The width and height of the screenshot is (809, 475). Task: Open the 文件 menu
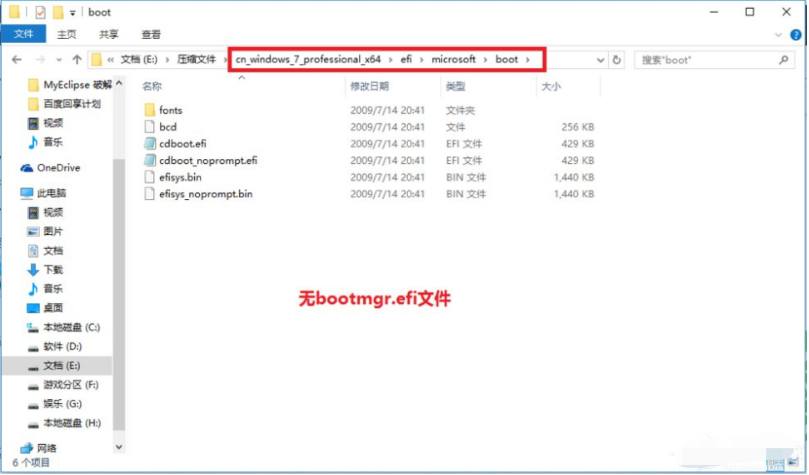click(x=20, y=34)
